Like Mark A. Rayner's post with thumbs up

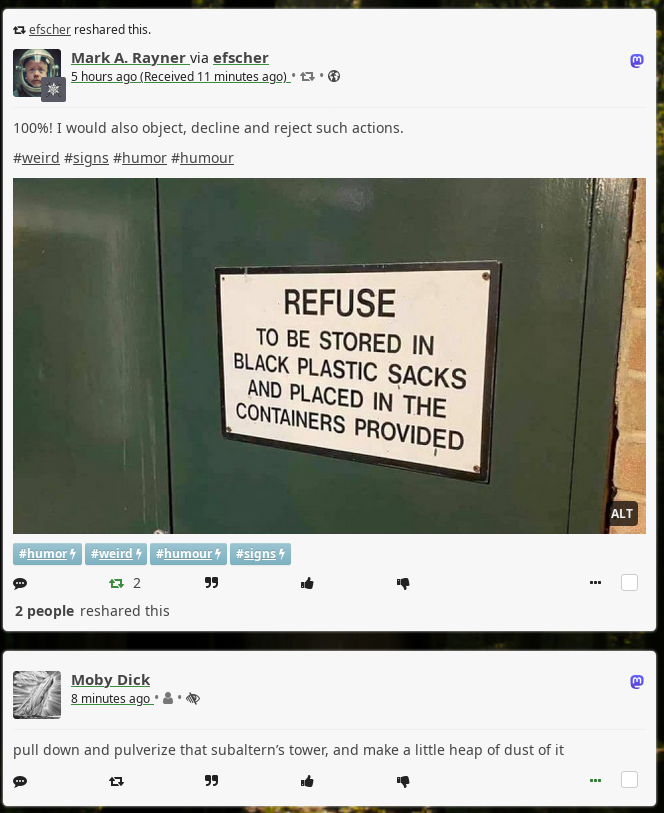pyautogui.click(x=307, y=583)
